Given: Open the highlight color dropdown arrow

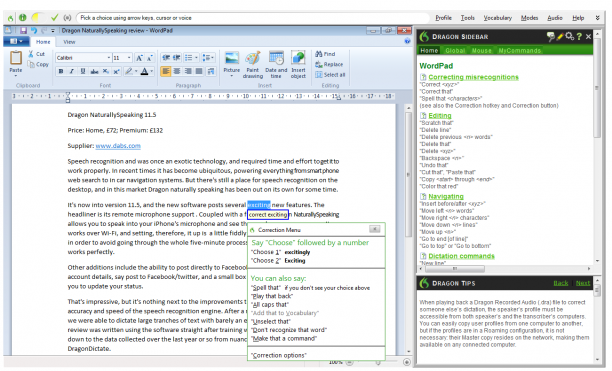Looking at the screenshot, I should tap(136, 71).
